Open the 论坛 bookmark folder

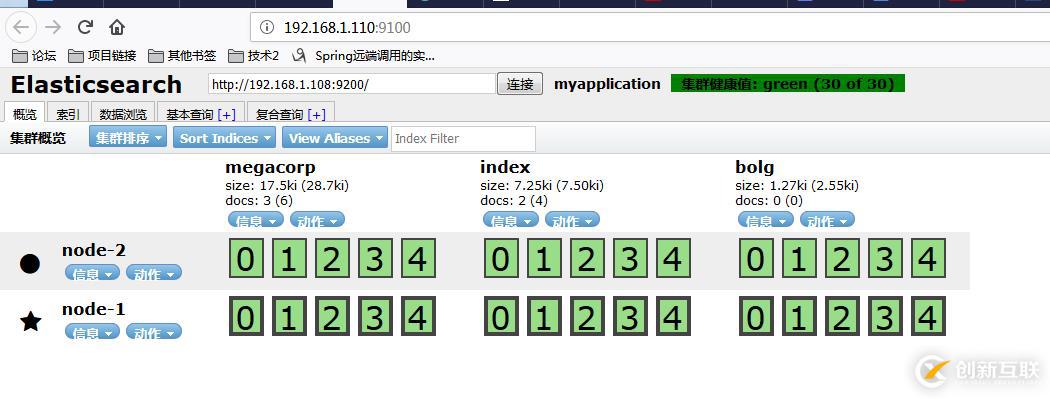34,56
